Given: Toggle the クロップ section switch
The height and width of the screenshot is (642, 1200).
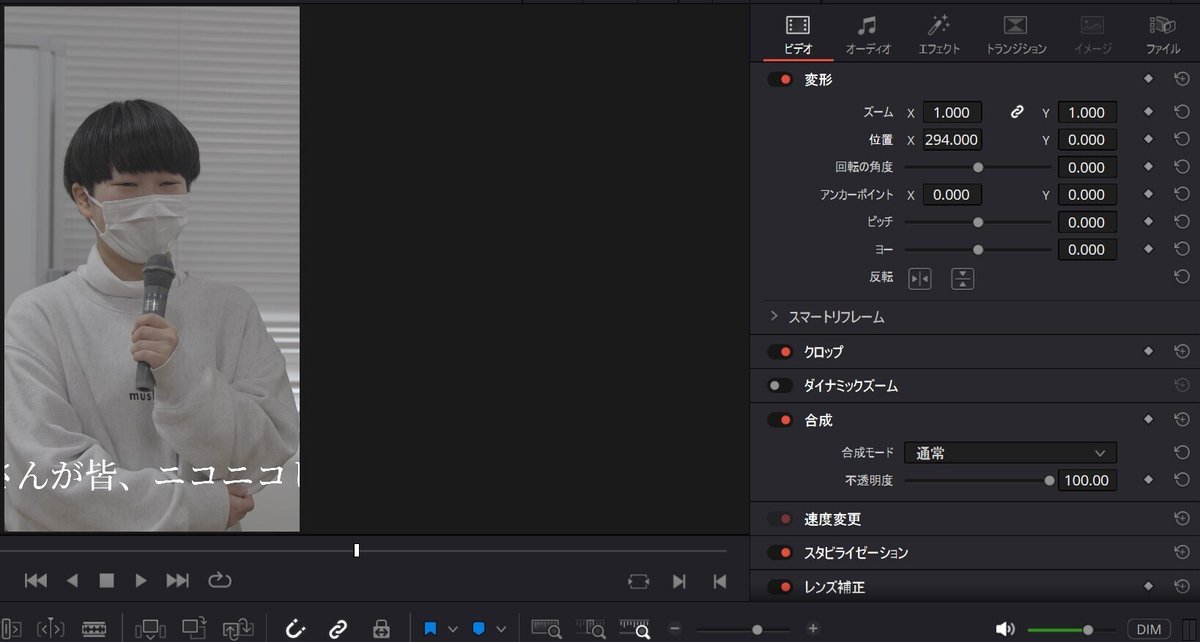Looking at the screenshot, I should tap(780, 352).
